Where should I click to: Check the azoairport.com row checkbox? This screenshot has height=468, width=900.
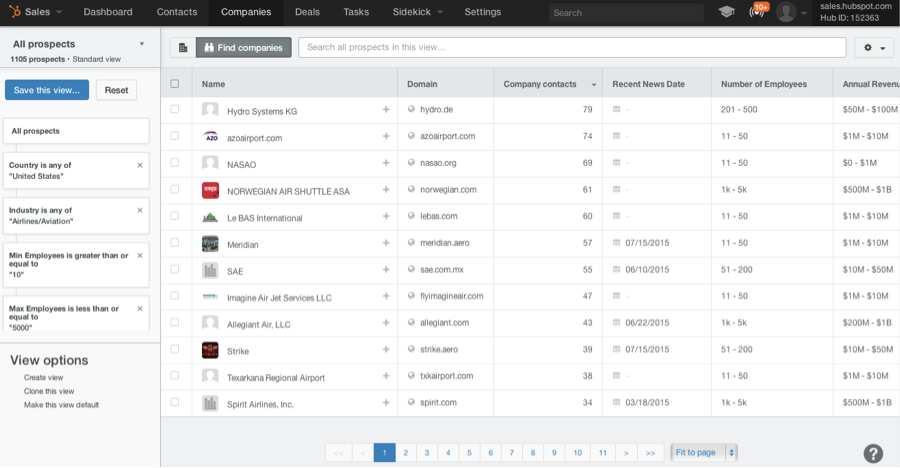(x=174, y=136)
